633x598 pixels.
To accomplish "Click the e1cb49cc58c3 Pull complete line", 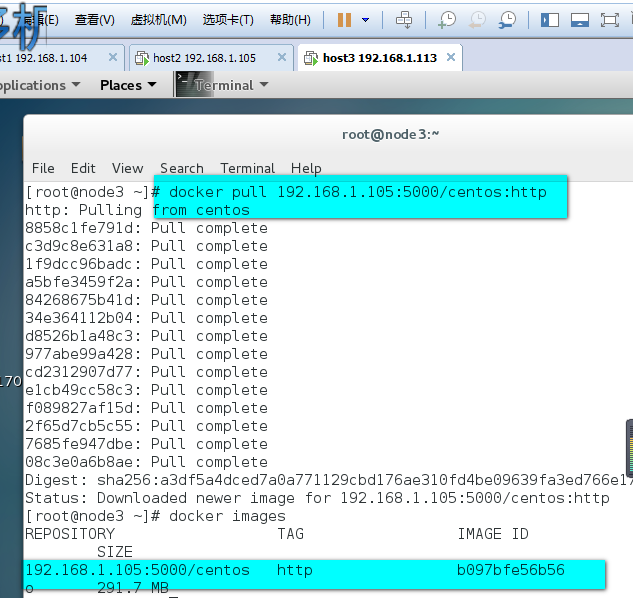I will point(146,390).
